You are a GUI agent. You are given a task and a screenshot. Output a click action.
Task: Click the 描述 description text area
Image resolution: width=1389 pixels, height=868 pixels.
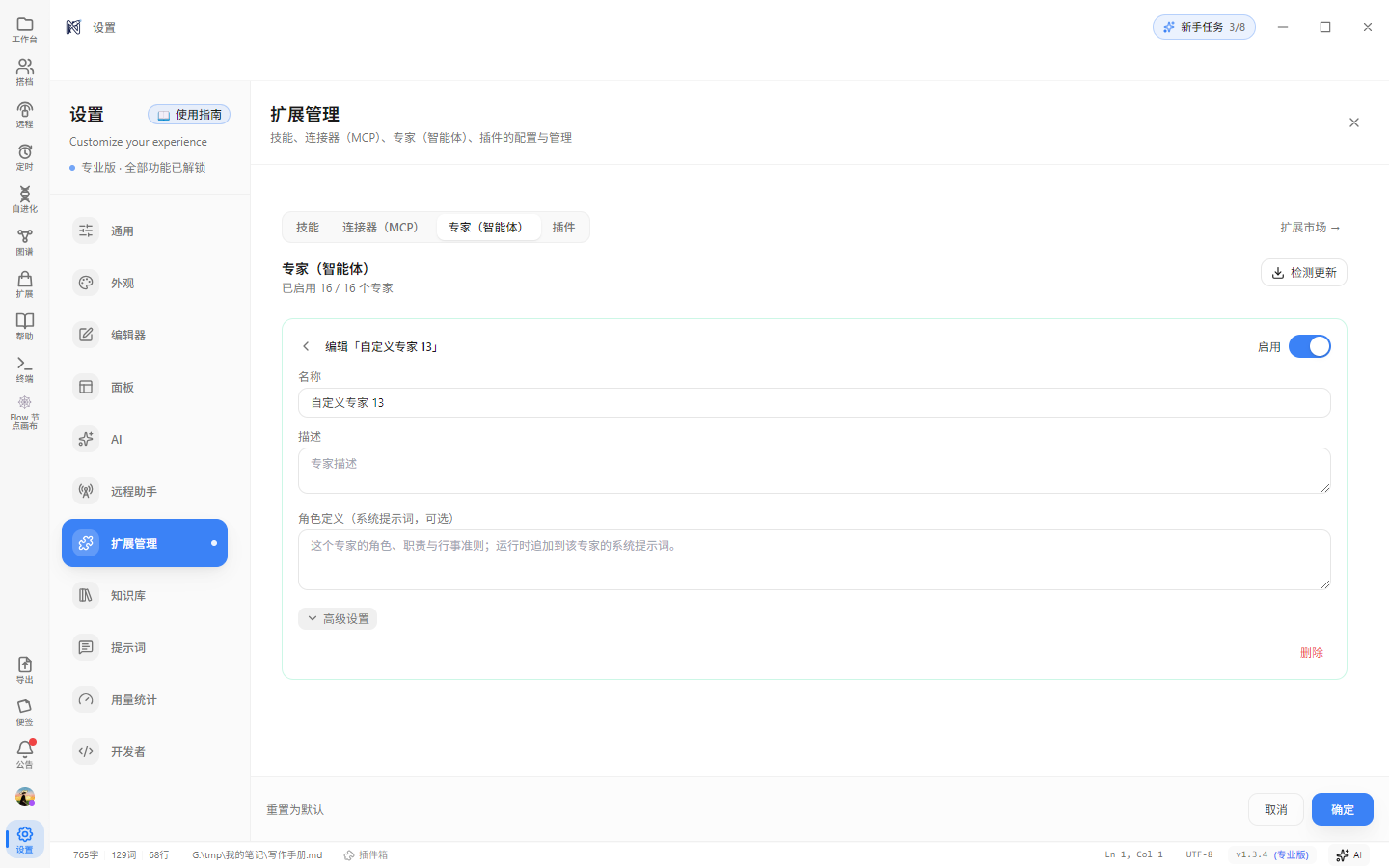pyautogui.click(x=814, y=471)
